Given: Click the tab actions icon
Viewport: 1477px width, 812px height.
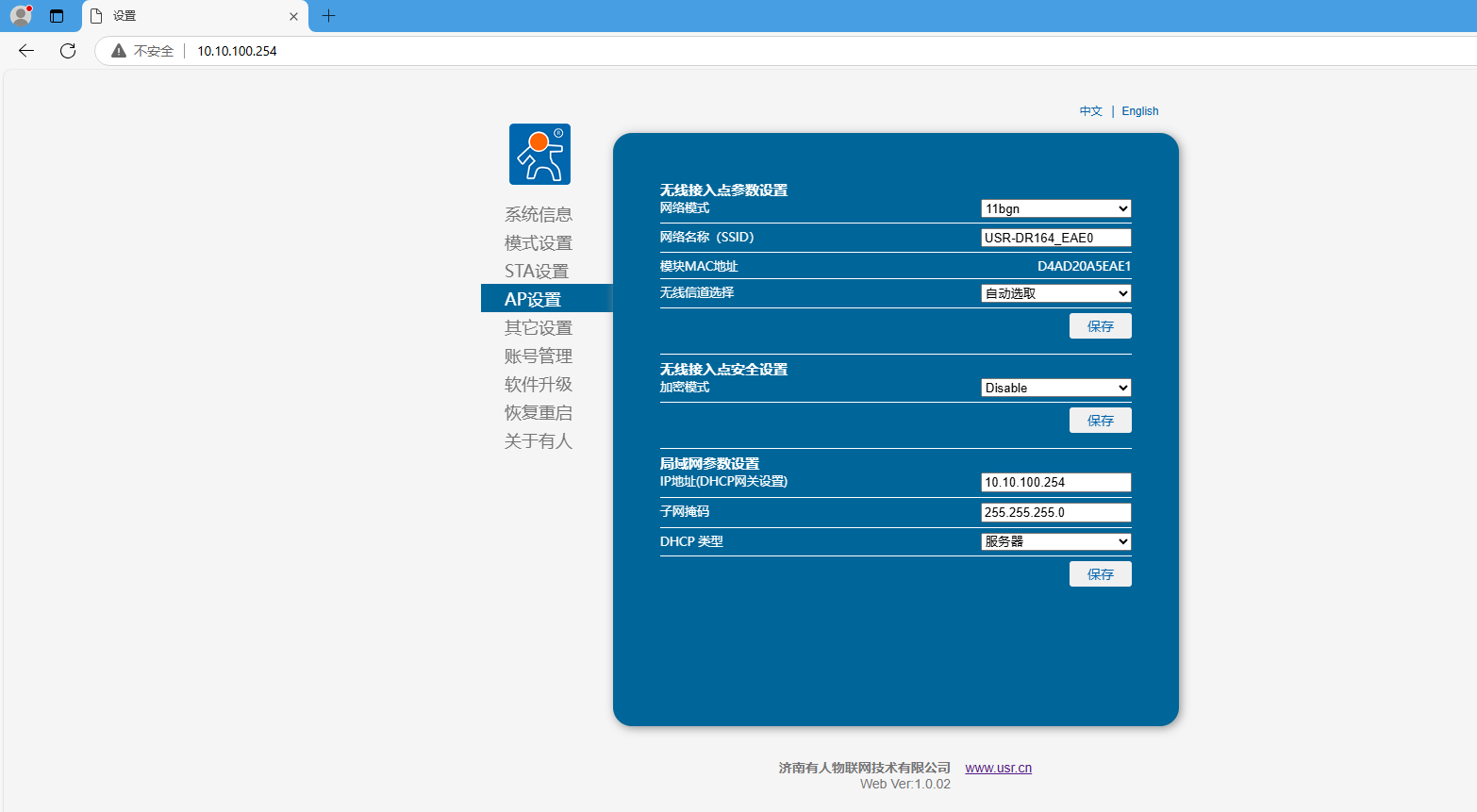Looking at the screenshot, I should [x=57, y=16].
